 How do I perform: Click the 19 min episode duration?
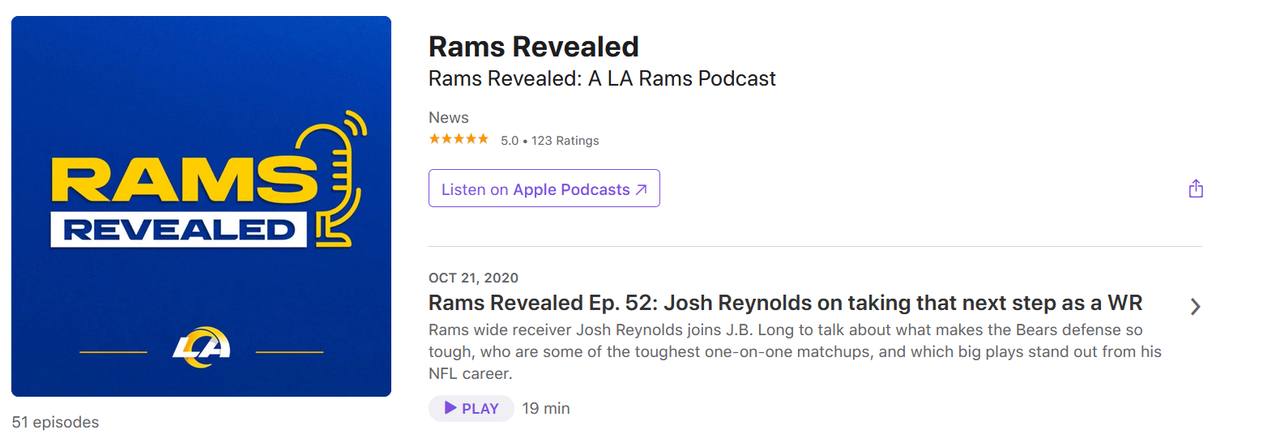(x=546, y=408)
